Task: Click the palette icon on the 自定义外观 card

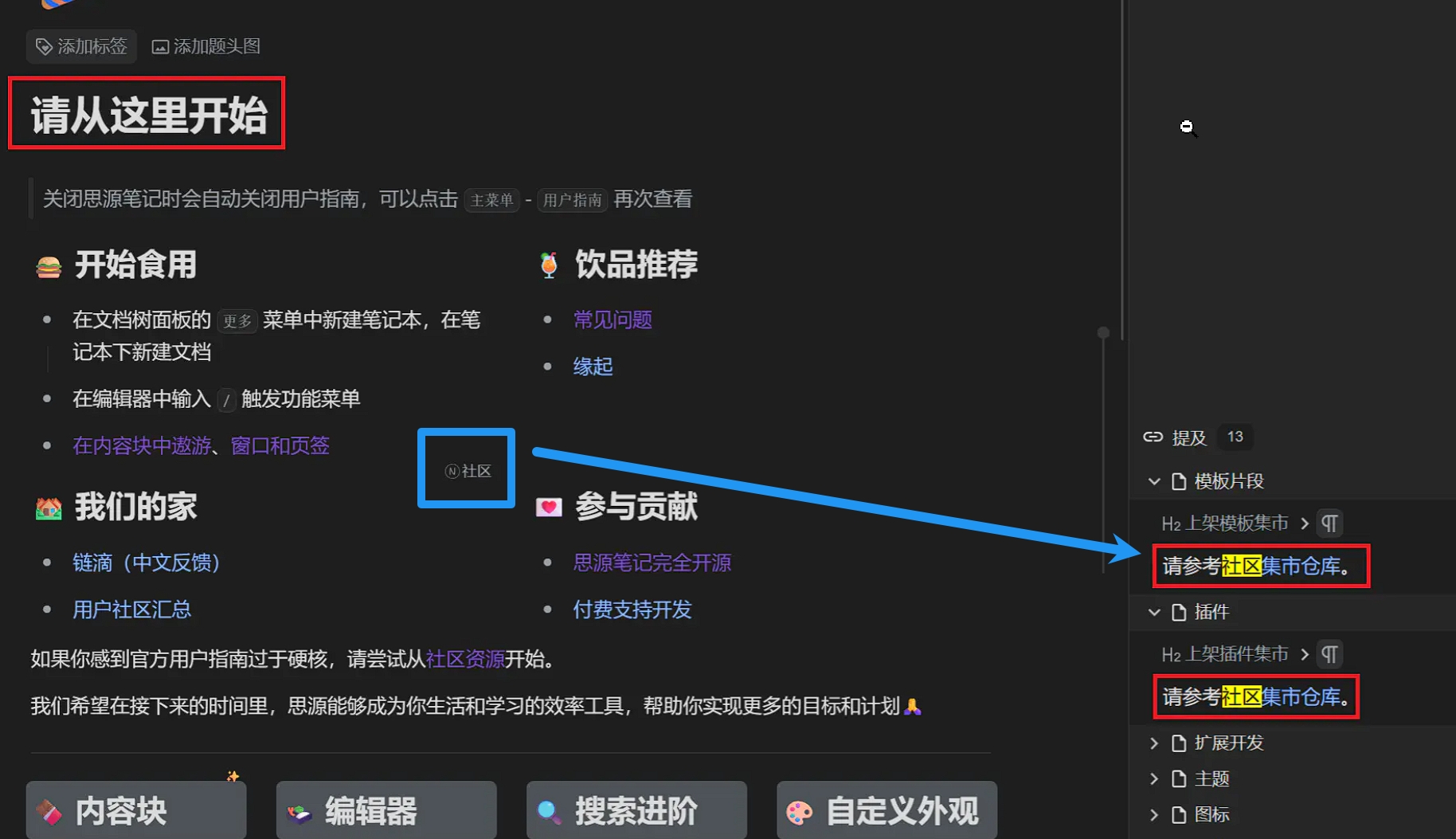Action: 798,811
